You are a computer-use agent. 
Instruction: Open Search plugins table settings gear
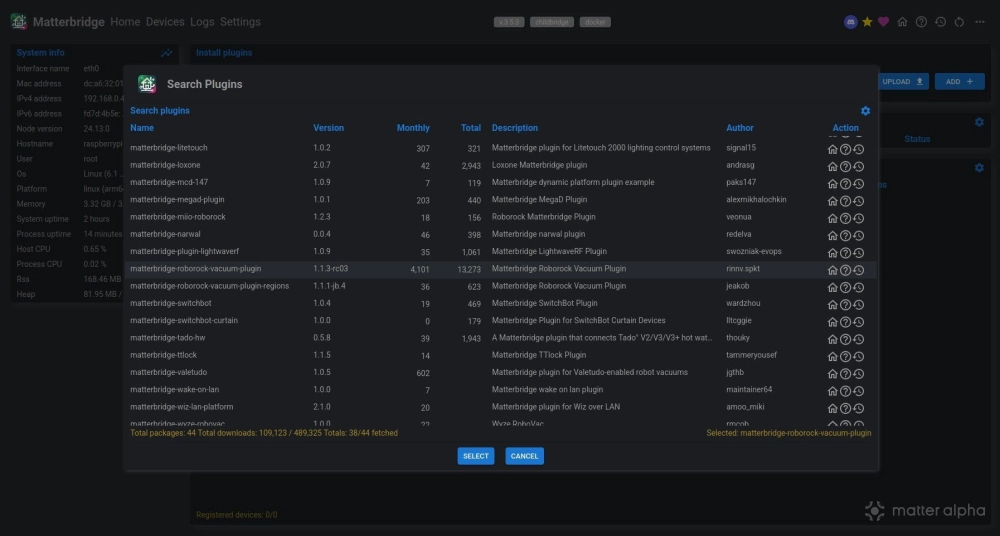tap(865, 110)
